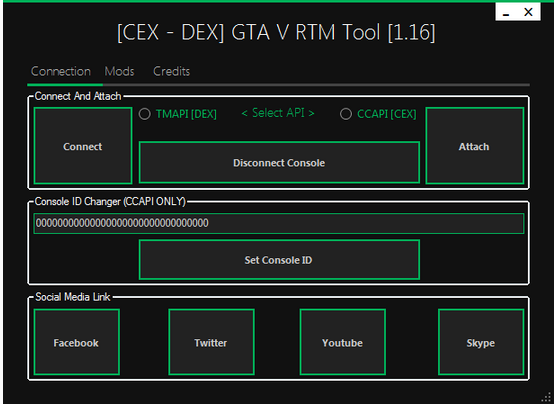Viewport: 554px width, 404px height.
Task: Click the '< Select API >' label
Action: pyautogui.click(x=278, y=113)
